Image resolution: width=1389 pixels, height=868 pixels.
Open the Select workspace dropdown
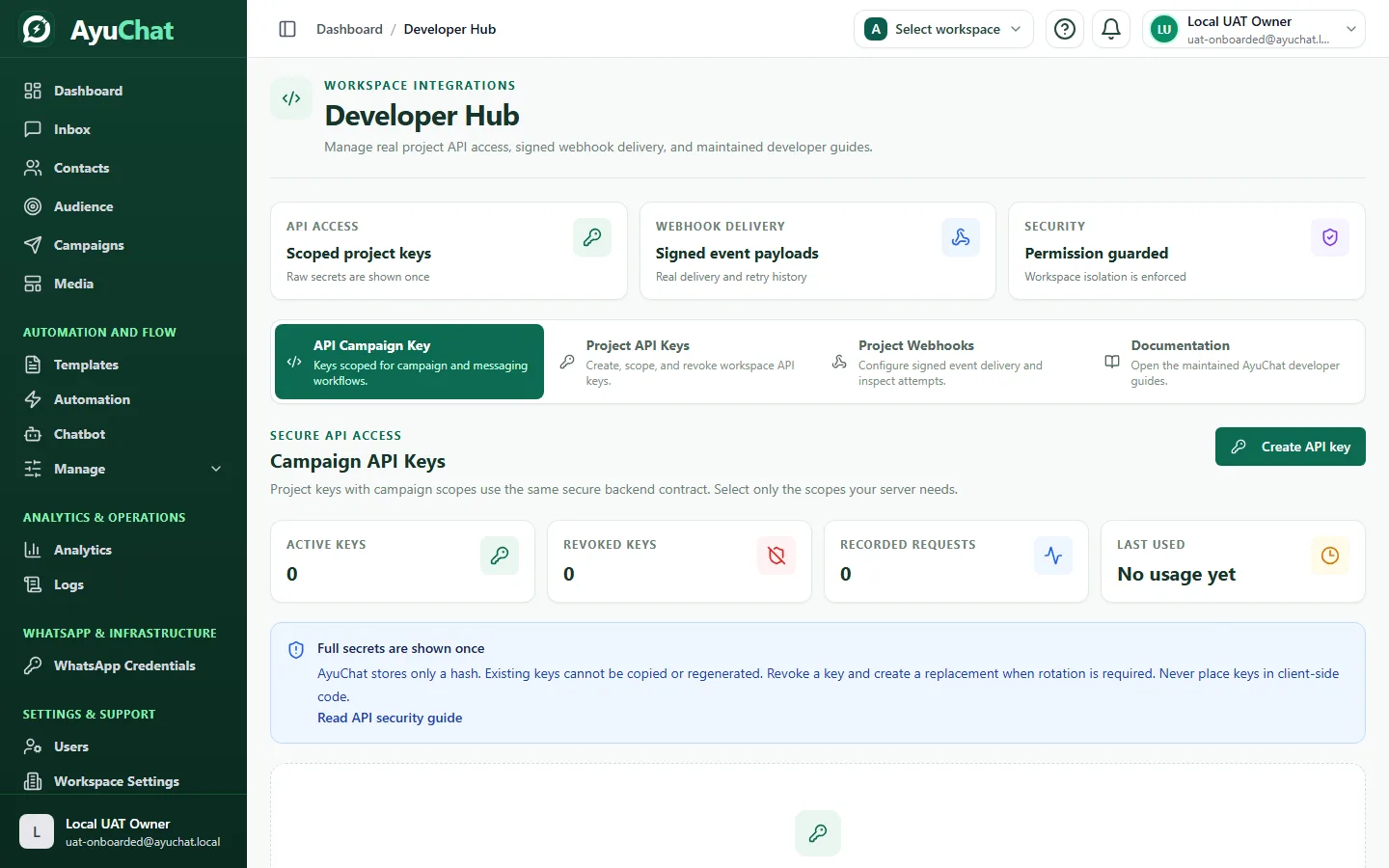tap(943, 29)
